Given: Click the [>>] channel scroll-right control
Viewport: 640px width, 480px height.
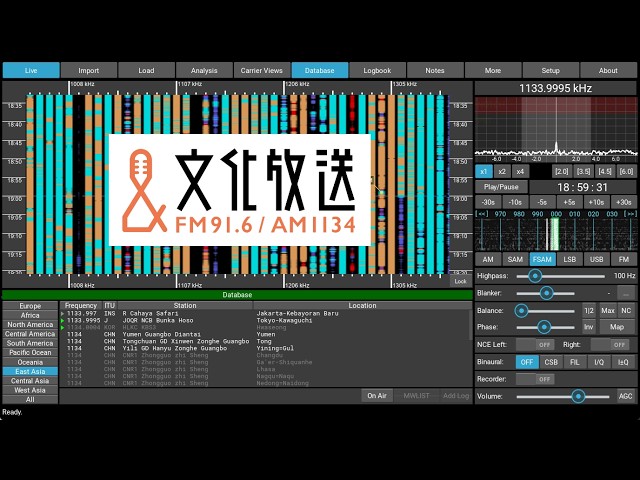Looking at the screenshot, I should click(629, 214).
